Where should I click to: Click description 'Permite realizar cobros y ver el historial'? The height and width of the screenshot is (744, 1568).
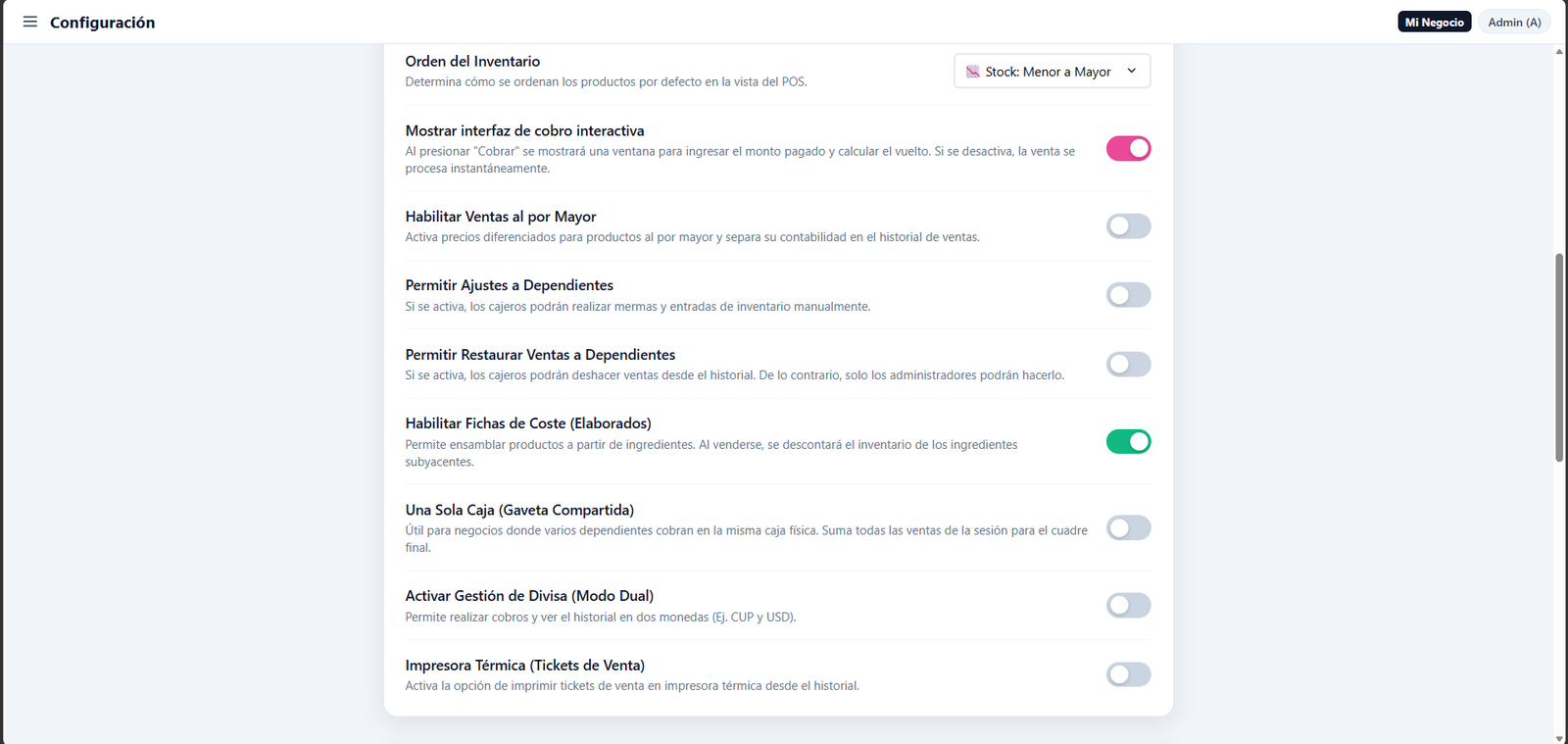pos(600,618)
